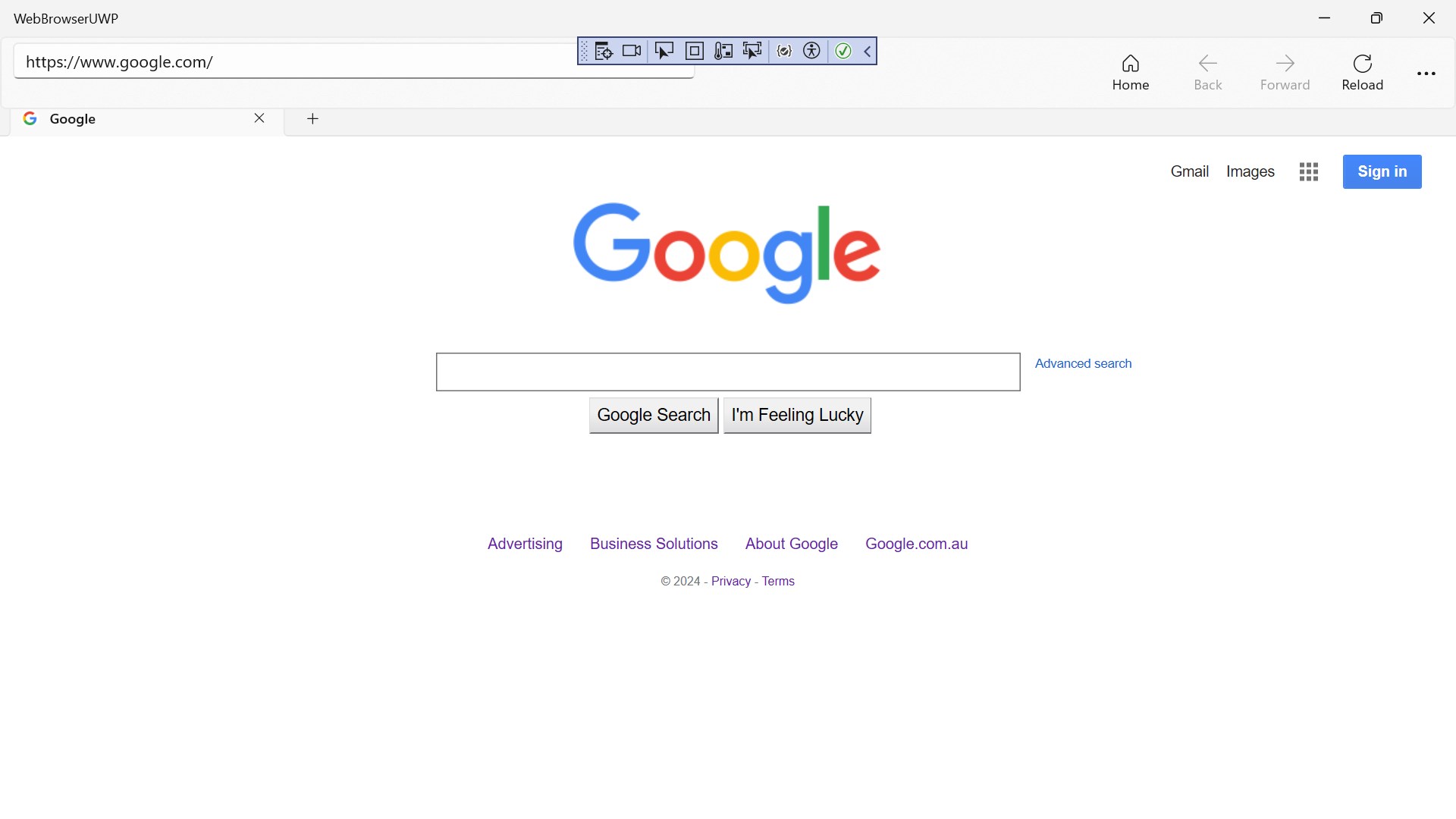1456x819 pixels.
Task: Click inside the Google search box
Action: click(728, 372)
